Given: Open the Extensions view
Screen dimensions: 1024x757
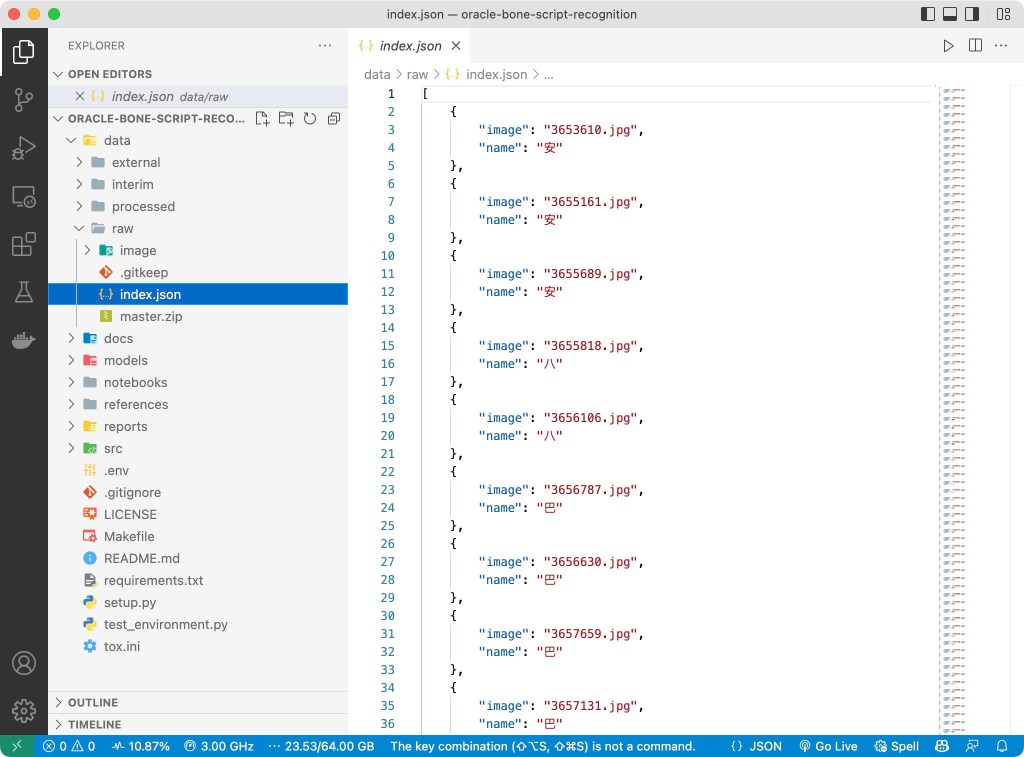Looking at the screenshot, I should pos(23,244).
